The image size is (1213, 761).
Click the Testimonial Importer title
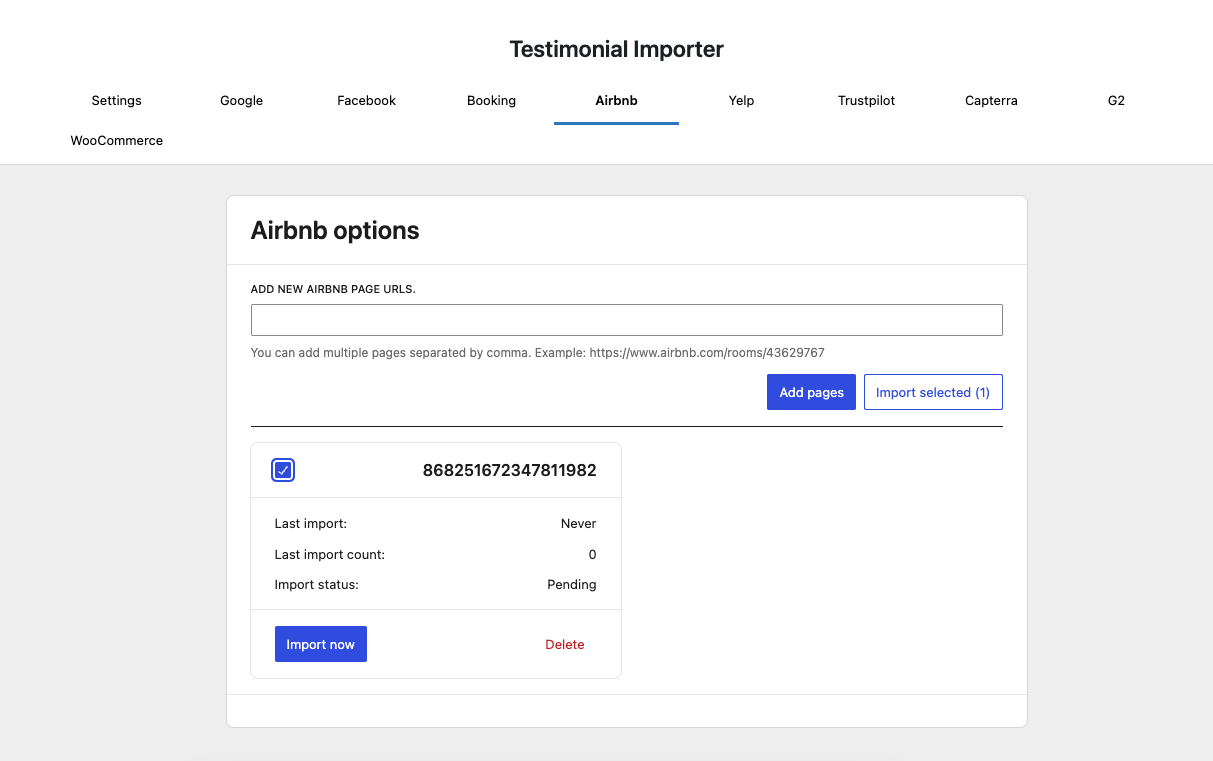point(616,49)
